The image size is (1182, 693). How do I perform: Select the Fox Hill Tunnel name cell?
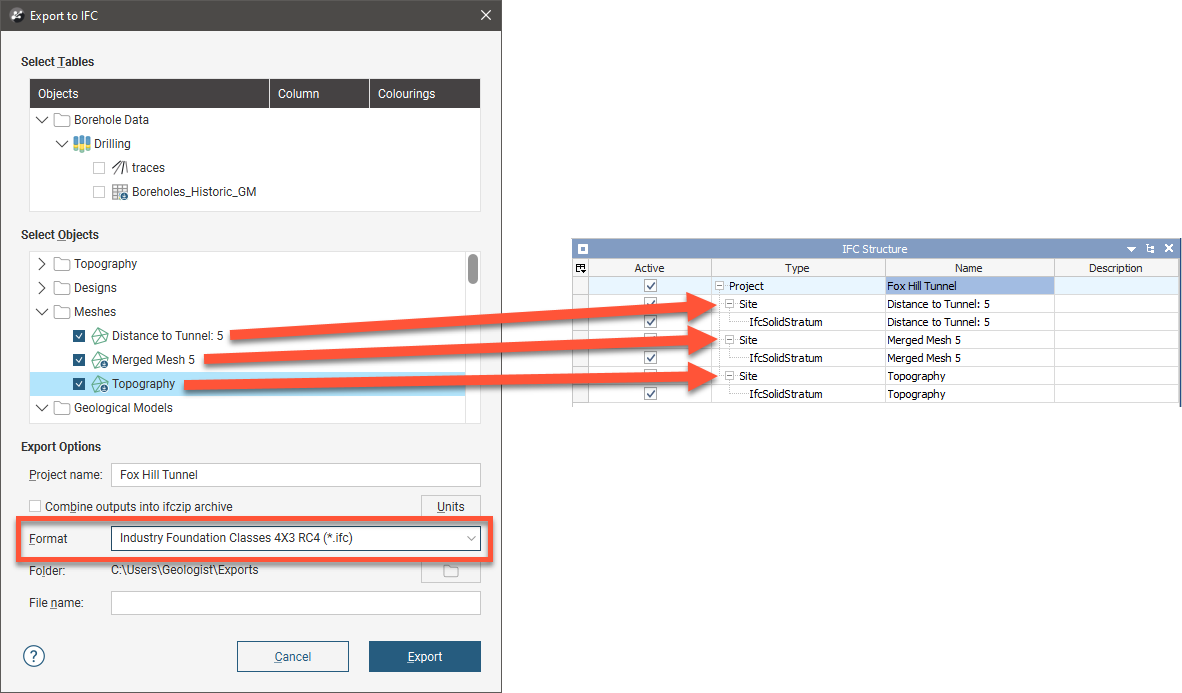click(969, 286)
